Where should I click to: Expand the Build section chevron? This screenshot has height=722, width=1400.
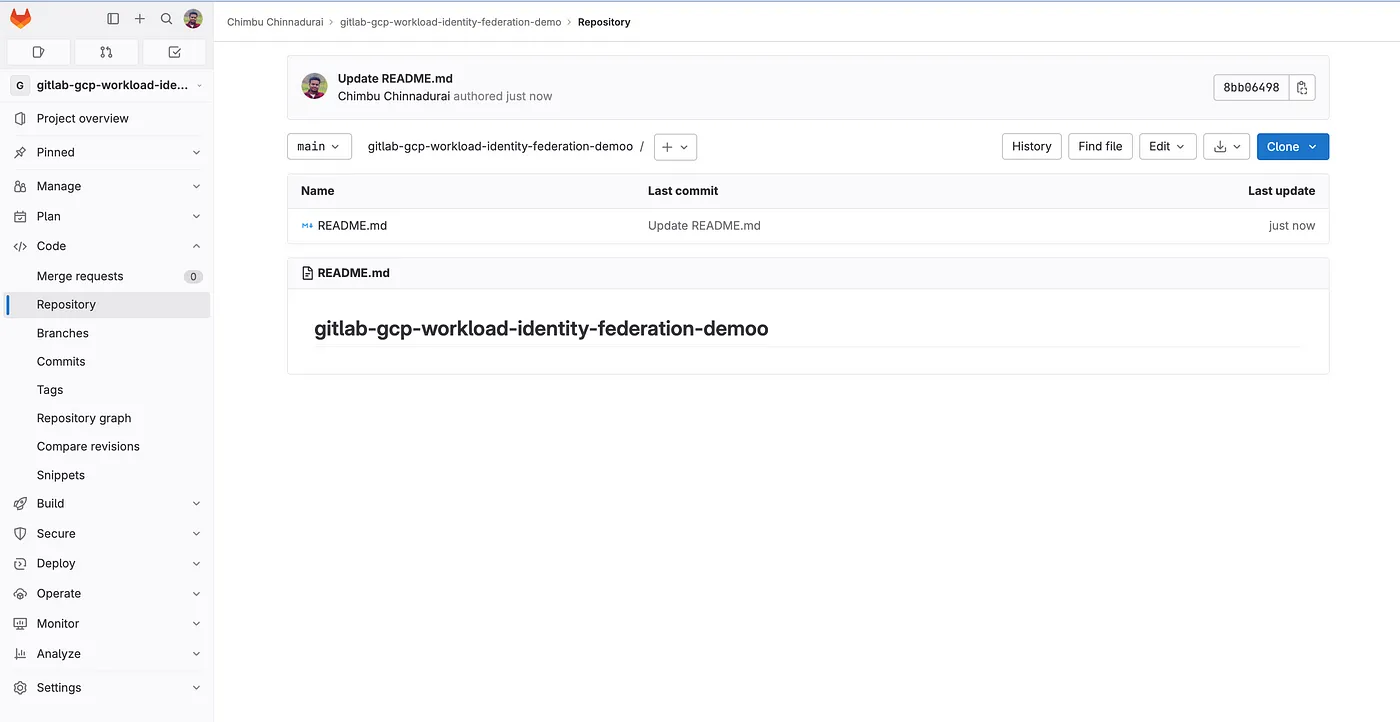tap(196, 503)
